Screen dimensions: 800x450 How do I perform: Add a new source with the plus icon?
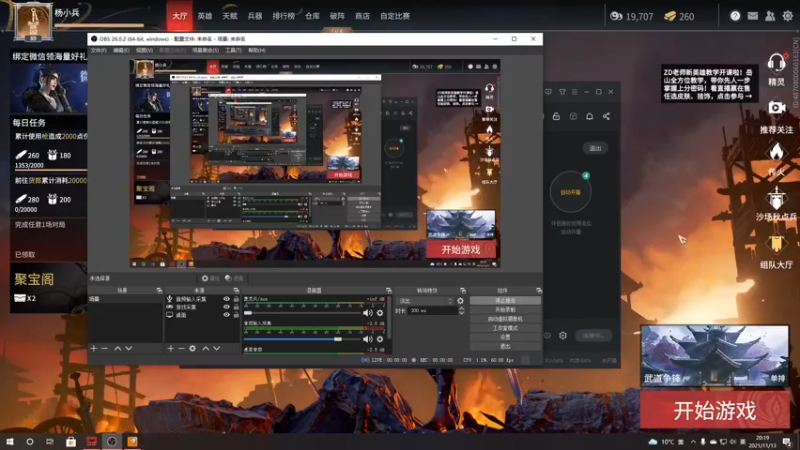pyautogui.click(x=170, y=348)
